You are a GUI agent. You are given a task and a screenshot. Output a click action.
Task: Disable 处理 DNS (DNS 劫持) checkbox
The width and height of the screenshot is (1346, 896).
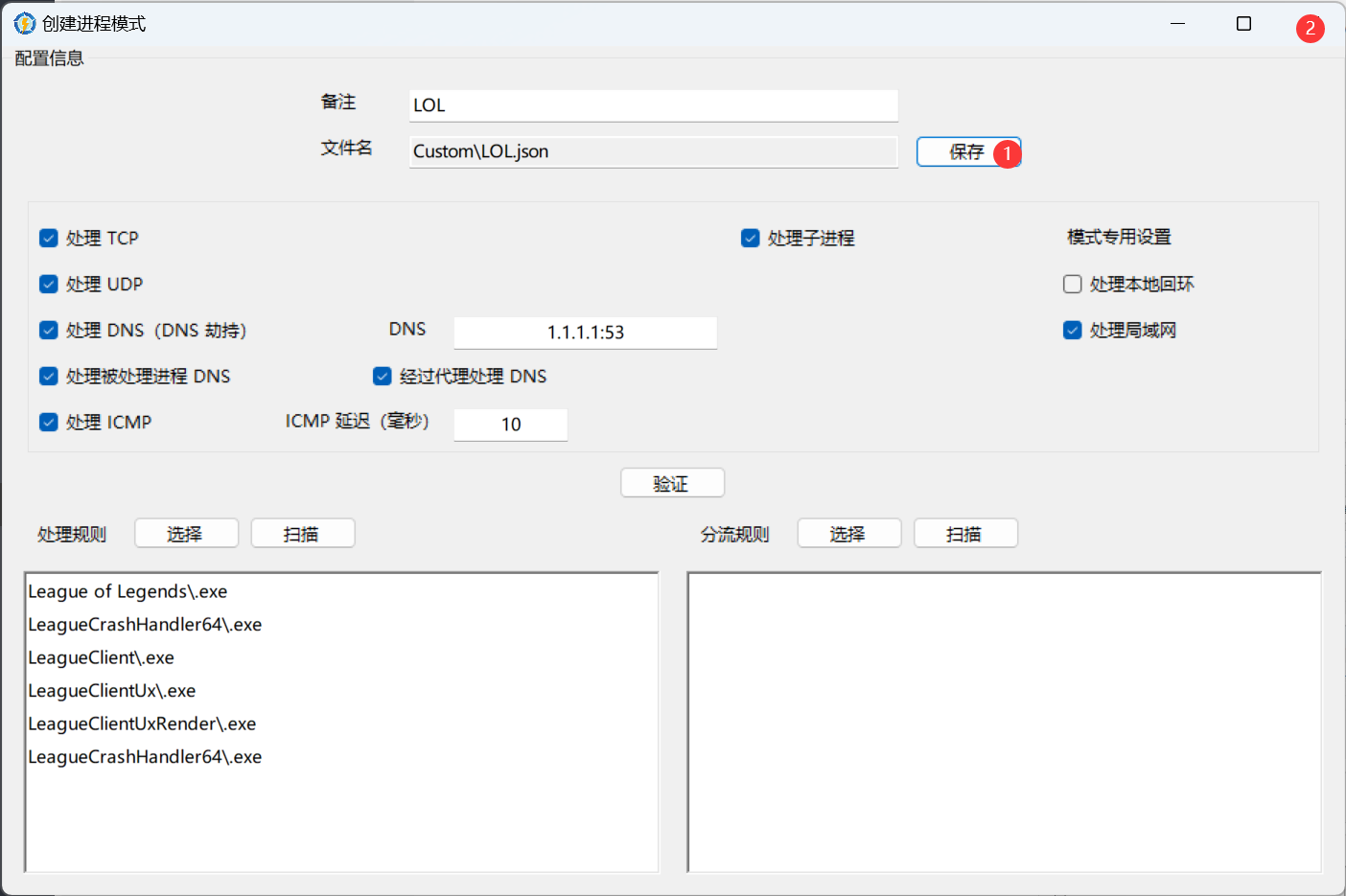49,331
